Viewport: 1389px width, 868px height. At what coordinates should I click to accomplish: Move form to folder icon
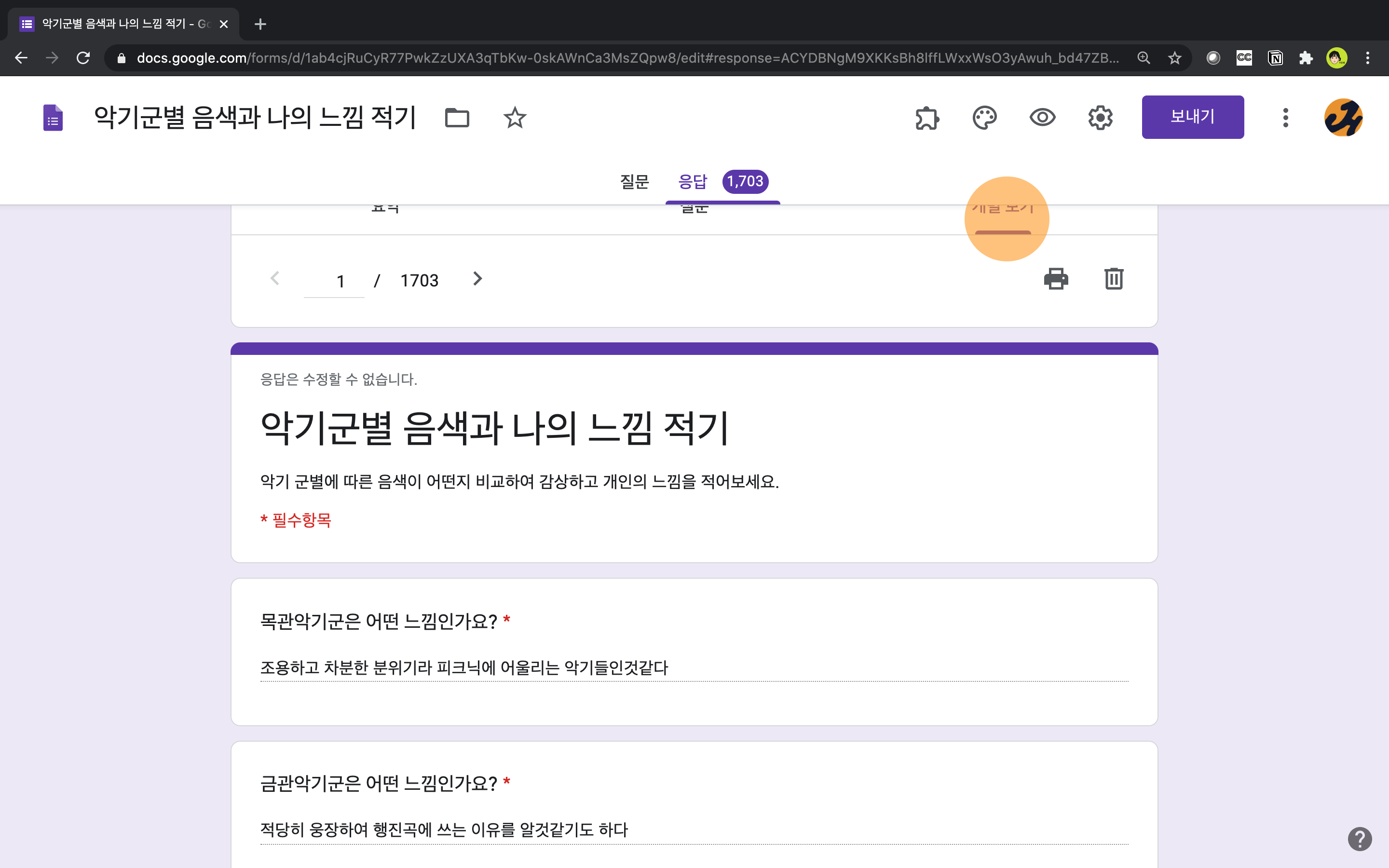tap(457, 118)
